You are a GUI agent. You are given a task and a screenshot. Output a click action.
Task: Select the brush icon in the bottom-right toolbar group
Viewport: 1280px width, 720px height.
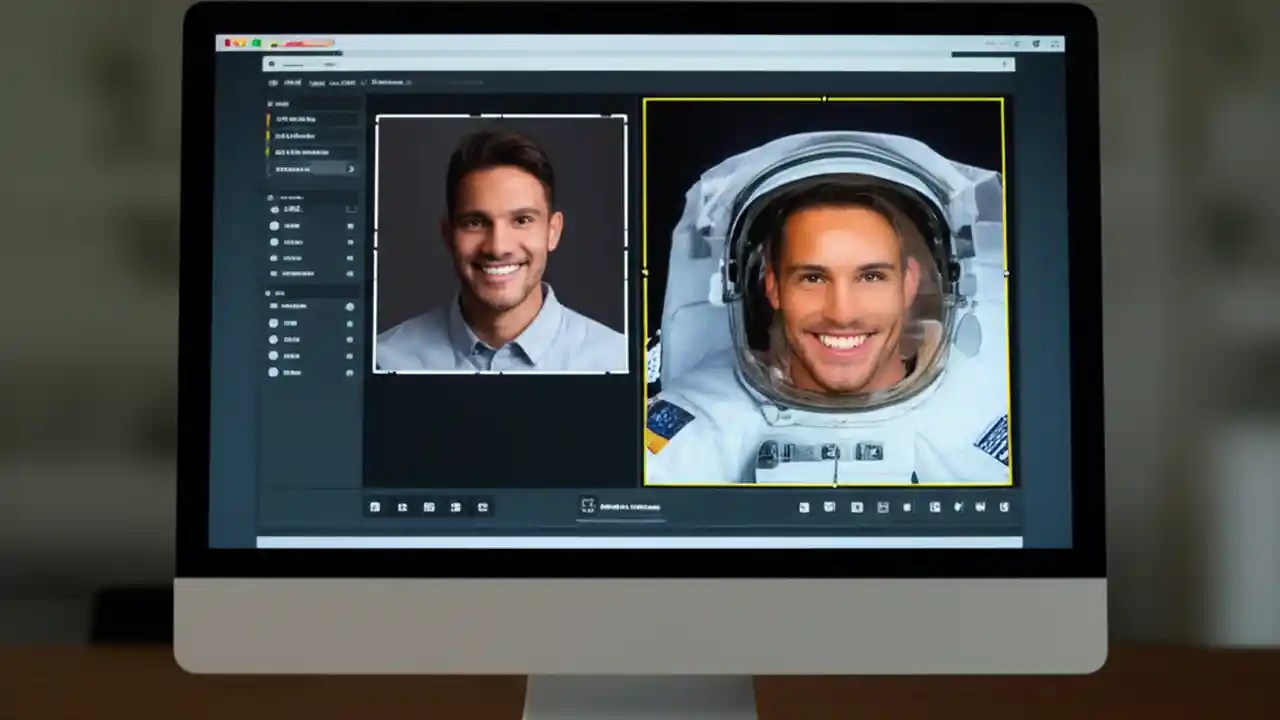(x=957, y=507)
